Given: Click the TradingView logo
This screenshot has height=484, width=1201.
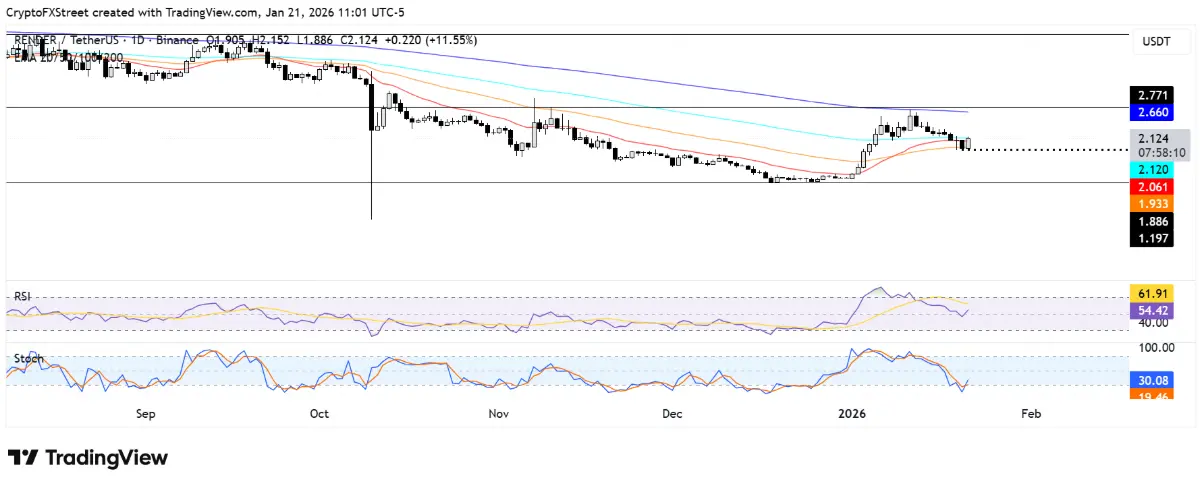Looking at the screenshot, I should (87, 457).
